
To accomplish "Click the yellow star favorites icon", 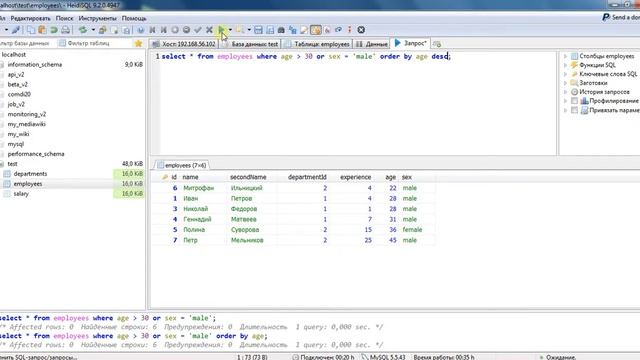I will 138,43.
